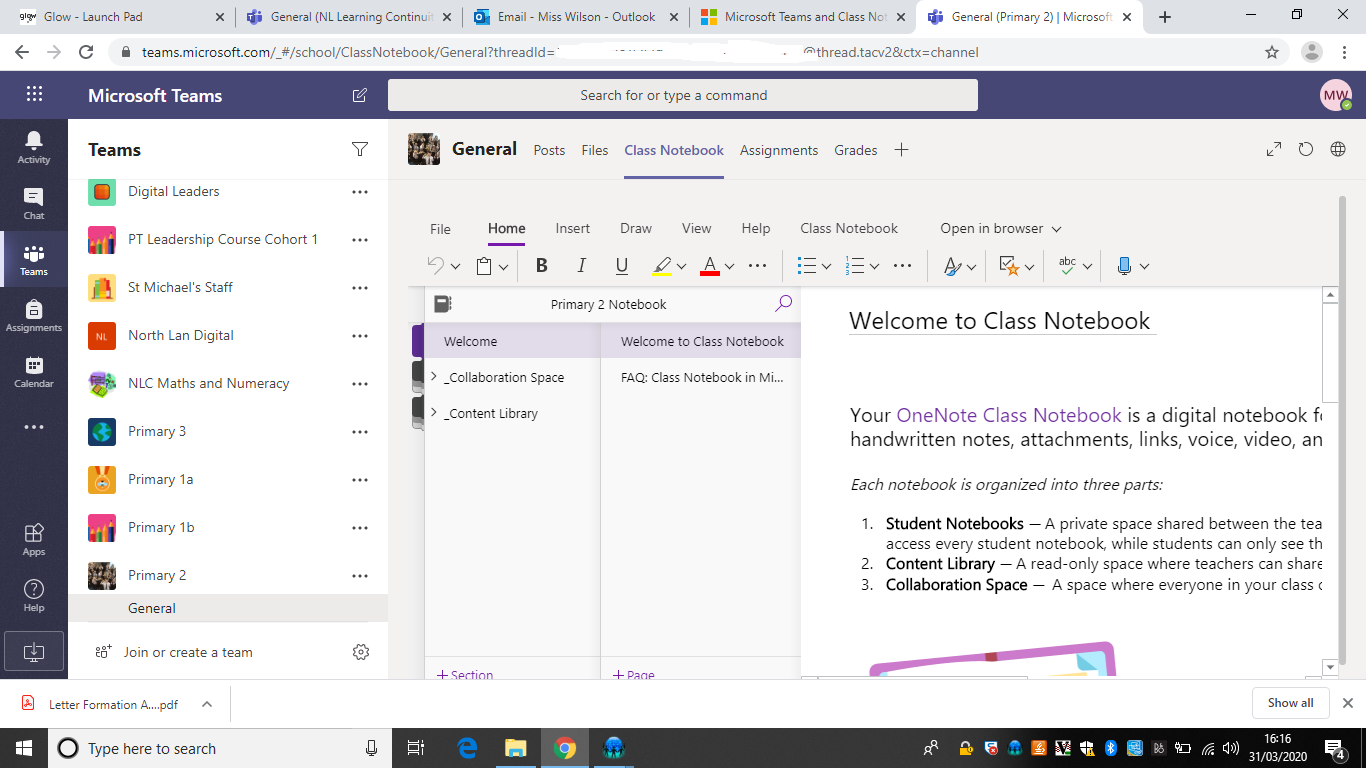Search the notebook with the magnifier icon
This screenshot has height=768, width=1366.
(x=783, y=303)
